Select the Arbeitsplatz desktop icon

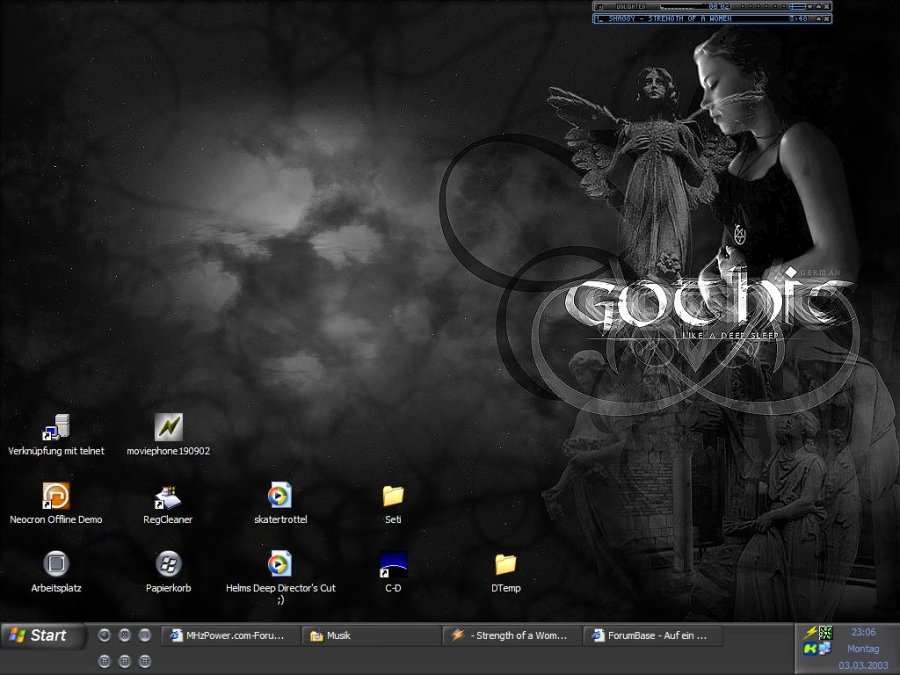56,564
